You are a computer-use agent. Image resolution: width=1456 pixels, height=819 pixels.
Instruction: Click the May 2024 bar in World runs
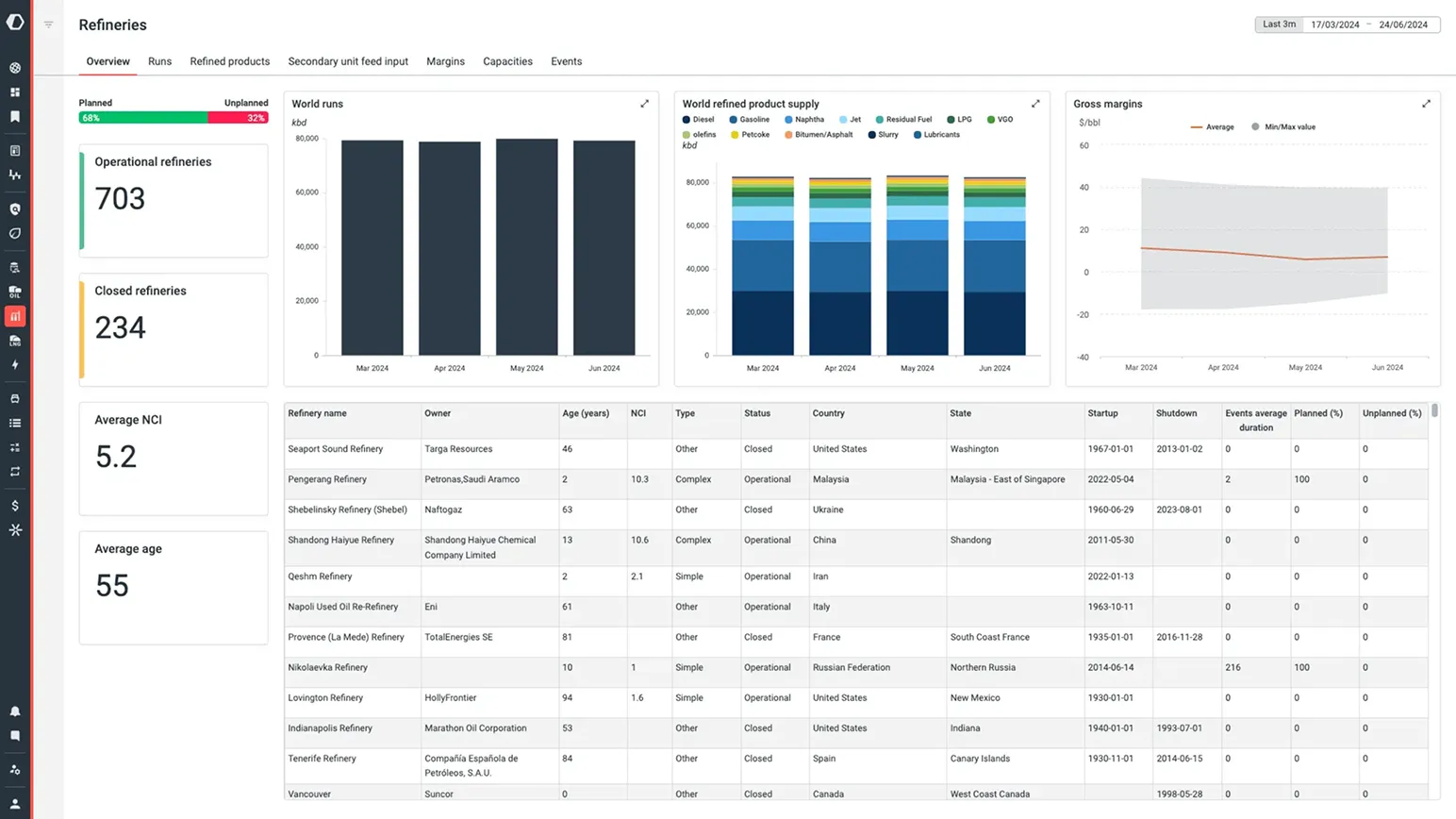[527, 247]
